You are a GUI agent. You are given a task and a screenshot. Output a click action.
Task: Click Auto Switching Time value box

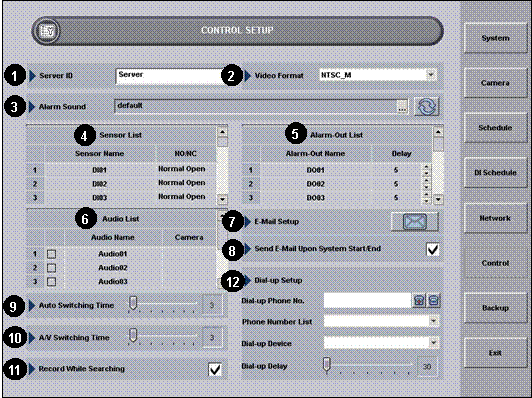click(212, 305)
